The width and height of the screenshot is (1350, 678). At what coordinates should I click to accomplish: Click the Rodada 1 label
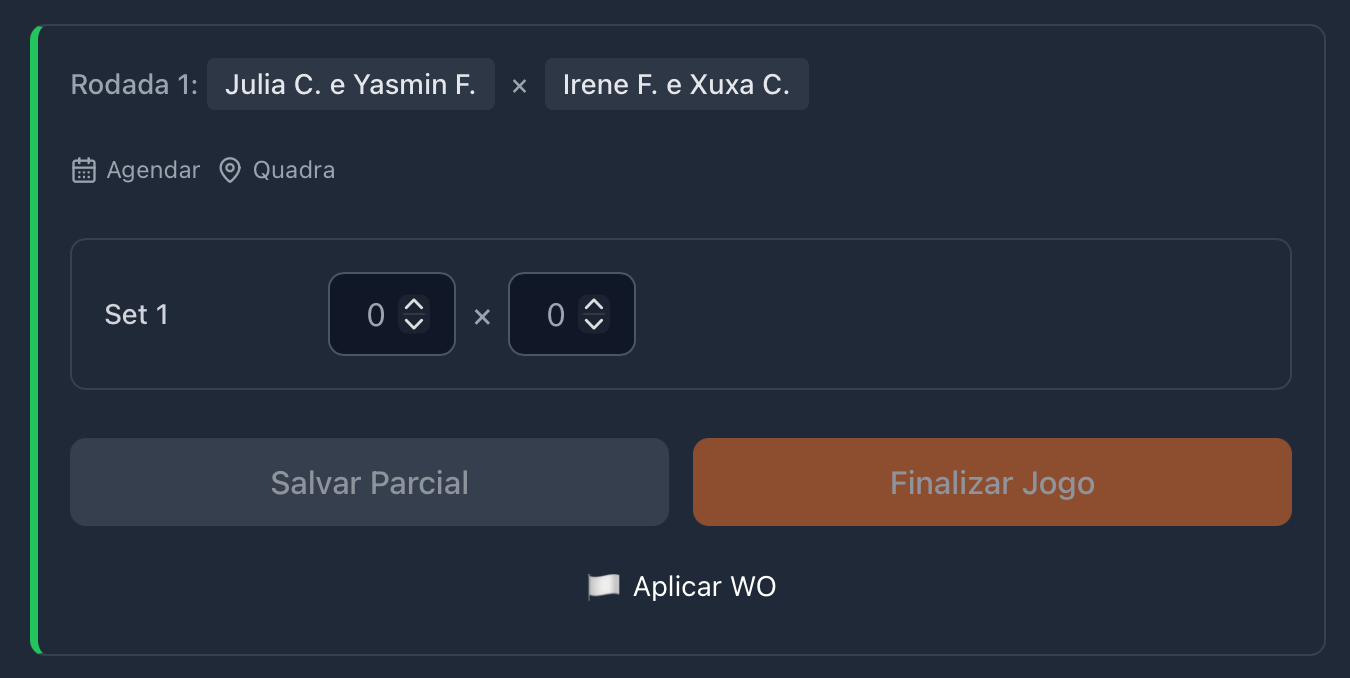134,85
